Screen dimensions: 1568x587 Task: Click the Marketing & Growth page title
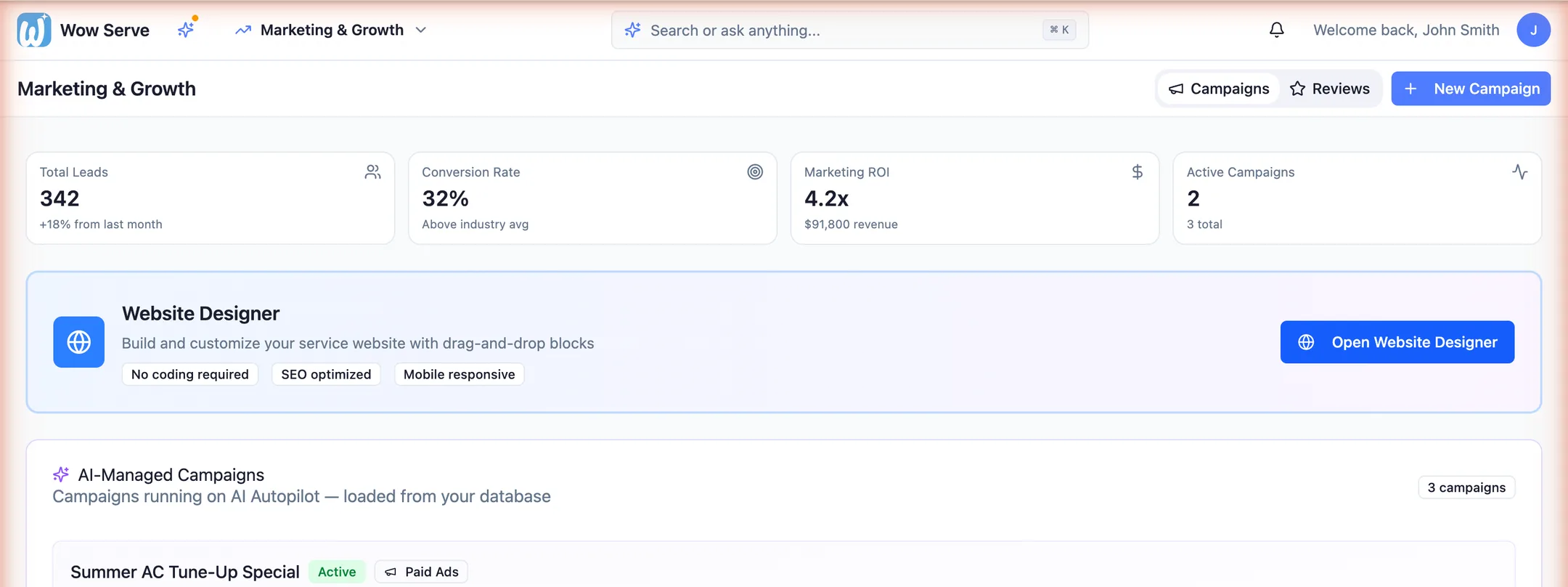pyautogui.click(x=107, y=89)
